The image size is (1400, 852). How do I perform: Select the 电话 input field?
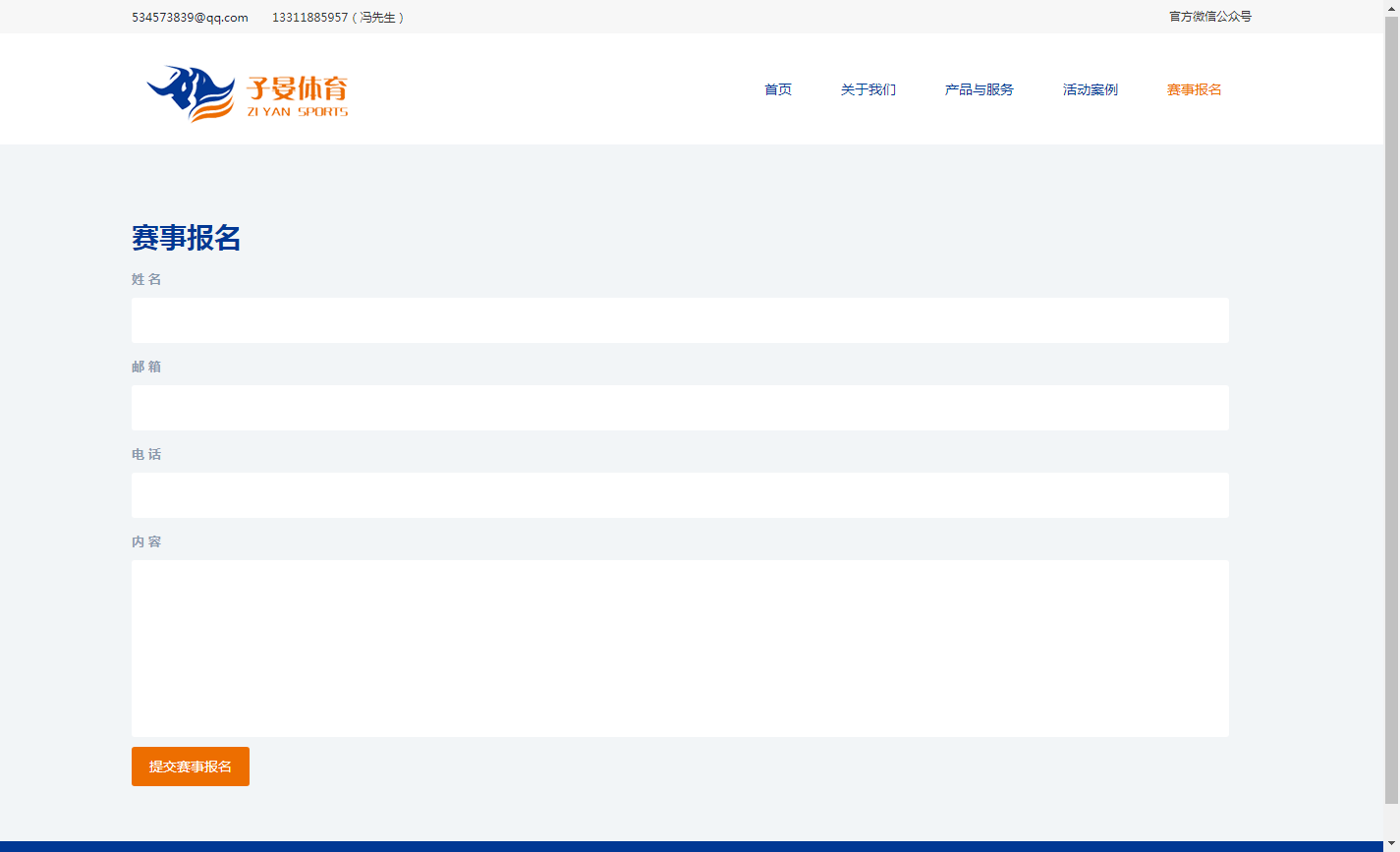pyautogui.click(x=680, y=495)
